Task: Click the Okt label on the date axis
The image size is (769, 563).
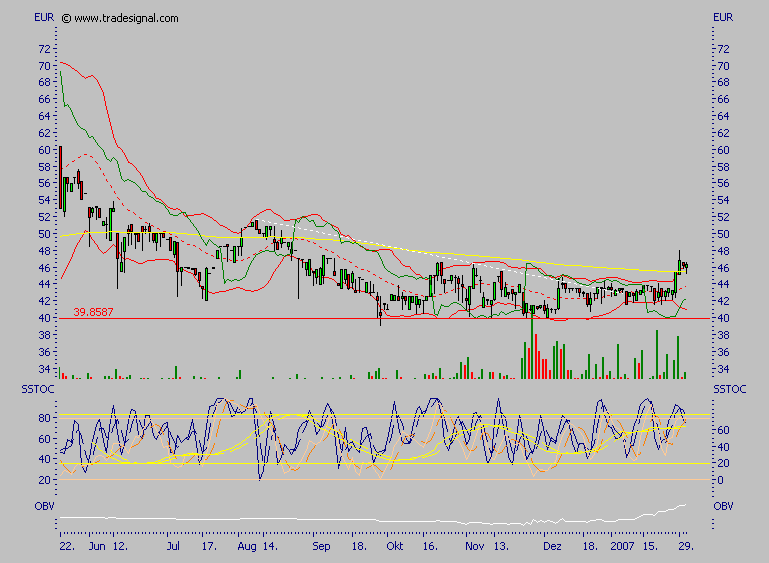Action: point(395,546)
